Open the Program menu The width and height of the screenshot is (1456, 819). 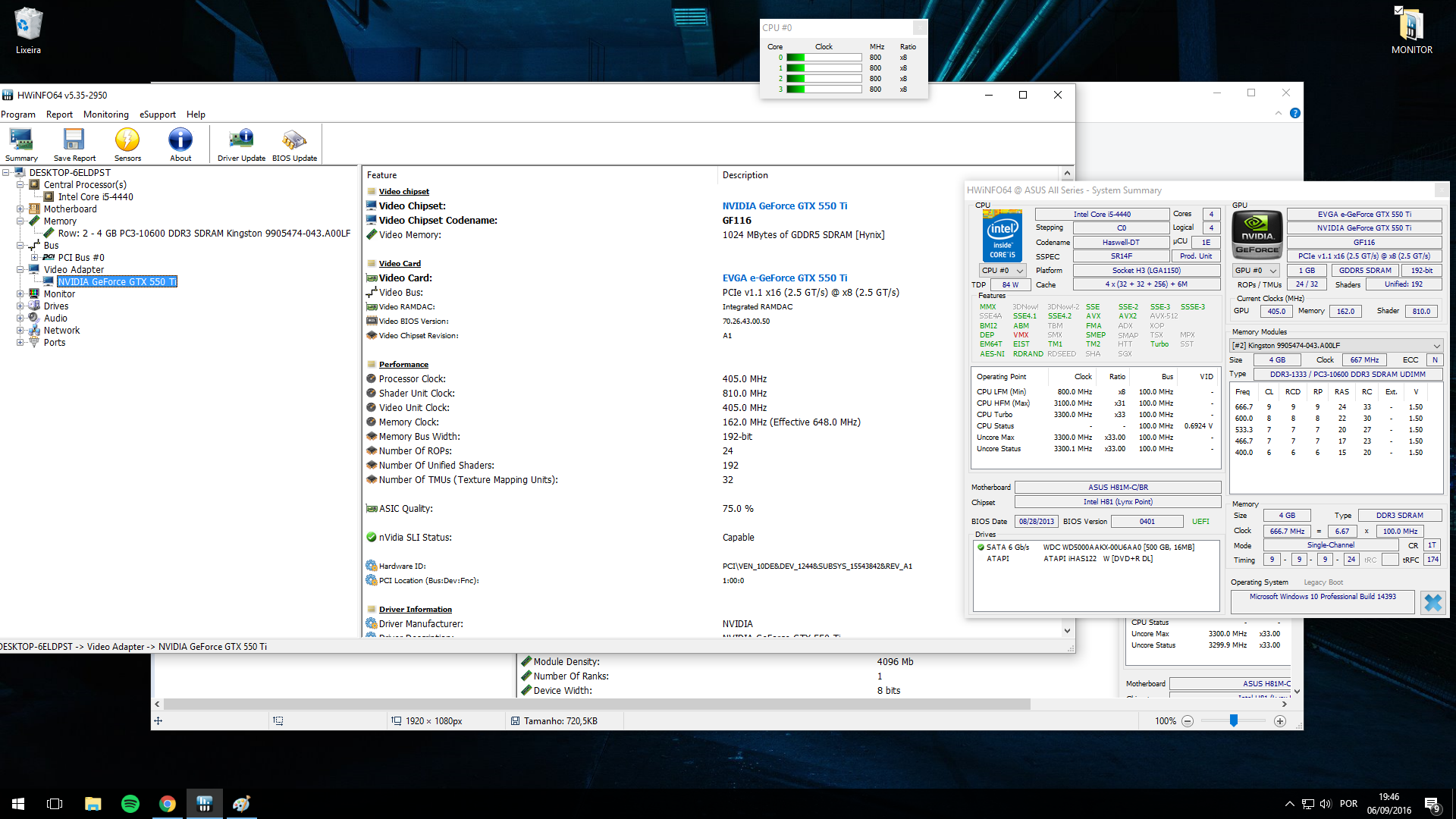(x=18, y=115)
